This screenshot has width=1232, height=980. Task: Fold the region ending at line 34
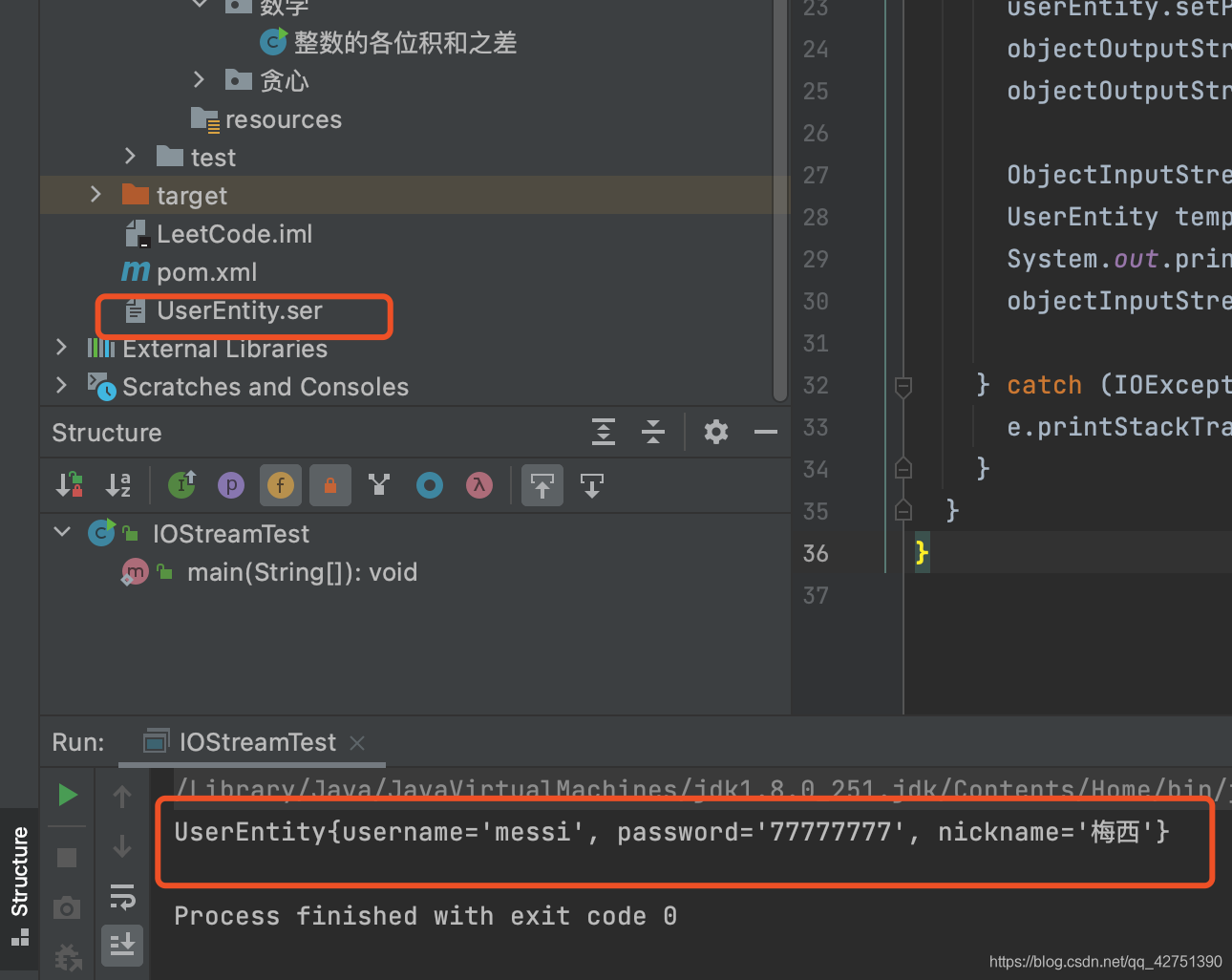click(x=903, y=468)
